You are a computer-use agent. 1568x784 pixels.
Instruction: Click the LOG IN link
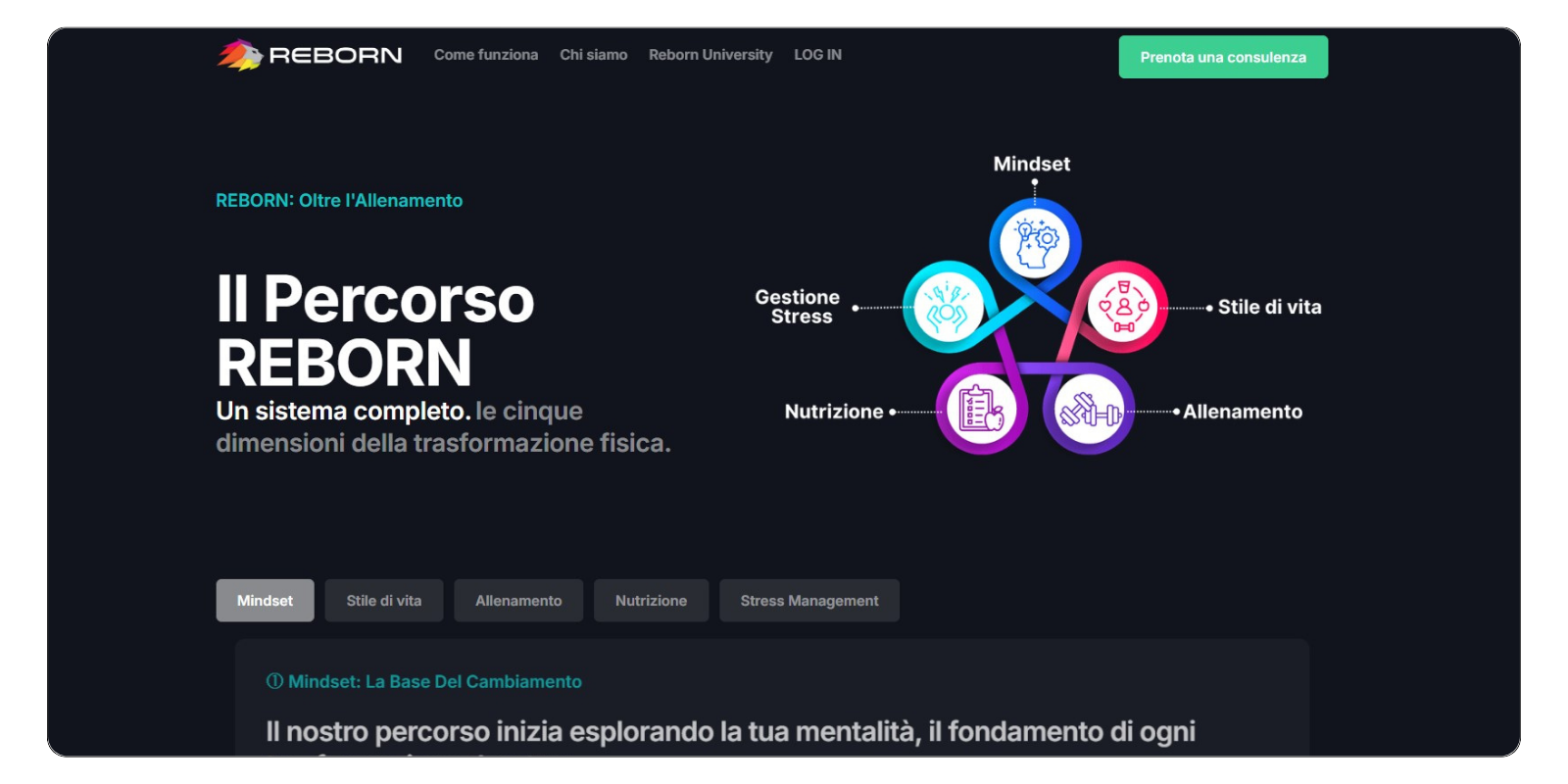click(x=817, y=55)
